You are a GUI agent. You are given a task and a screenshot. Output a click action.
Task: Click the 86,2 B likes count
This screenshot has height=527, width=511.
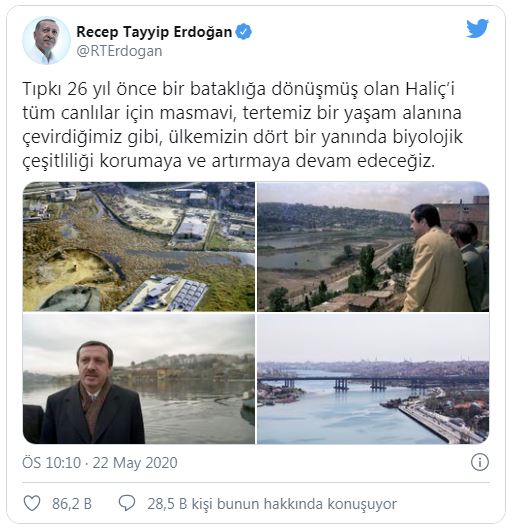click(x=72, y=504)
